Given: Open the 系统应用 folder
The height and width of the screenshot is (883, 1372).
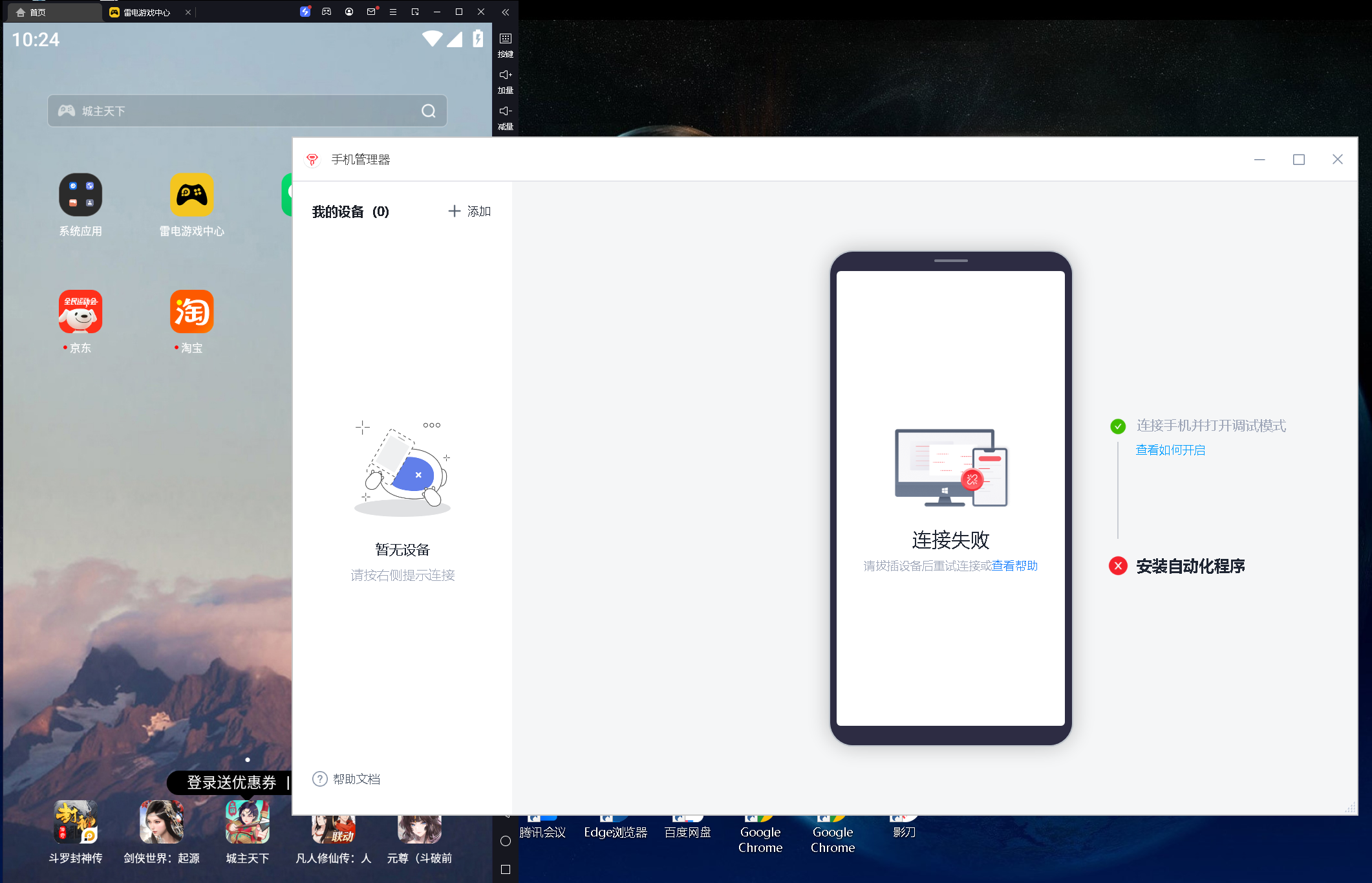Looking at the screenshot, I should click(80, 195).
